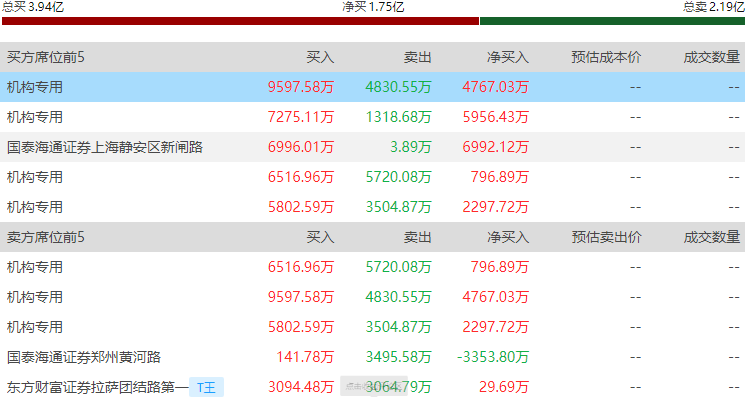
Task: Click the net buy value 6992.12万
Action: [496, 147]
